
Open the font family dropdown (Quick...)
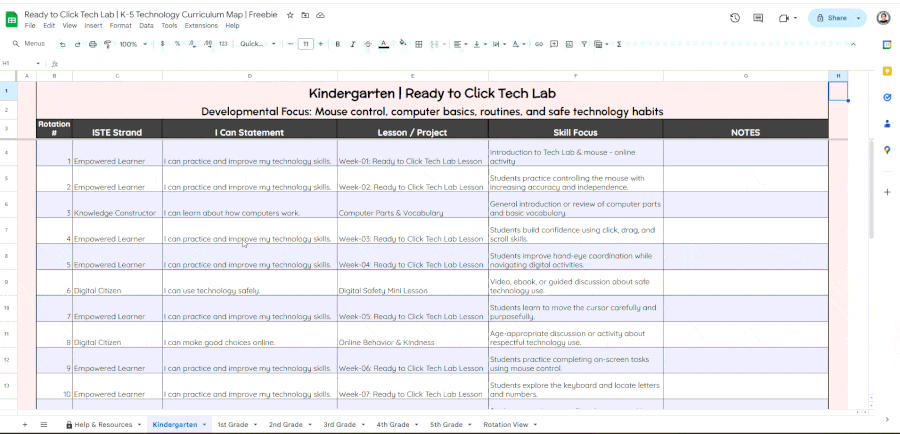[258, 44]
